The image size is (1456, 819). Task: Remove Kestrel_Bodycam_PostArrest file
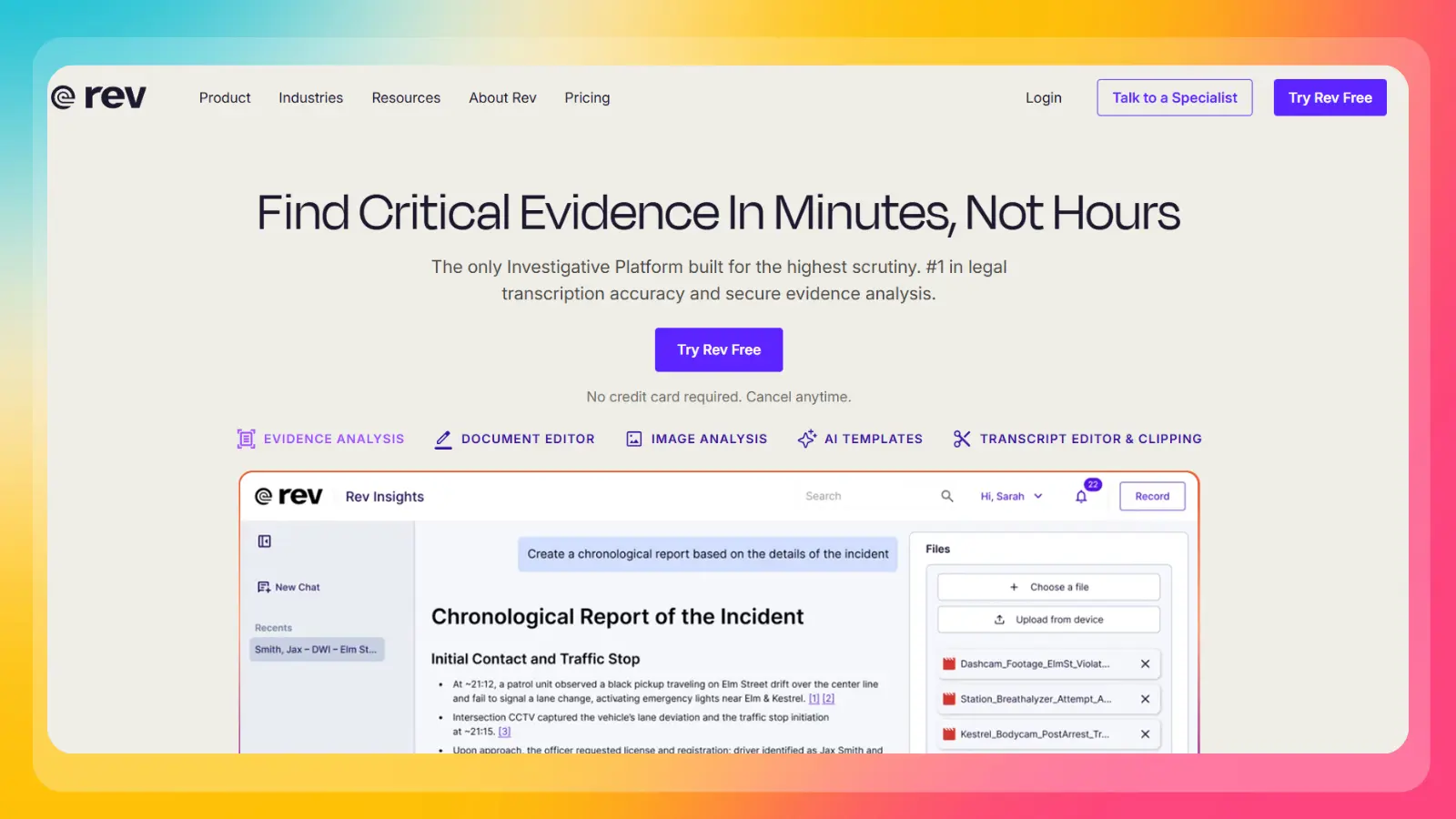[x=1145, y=733]
